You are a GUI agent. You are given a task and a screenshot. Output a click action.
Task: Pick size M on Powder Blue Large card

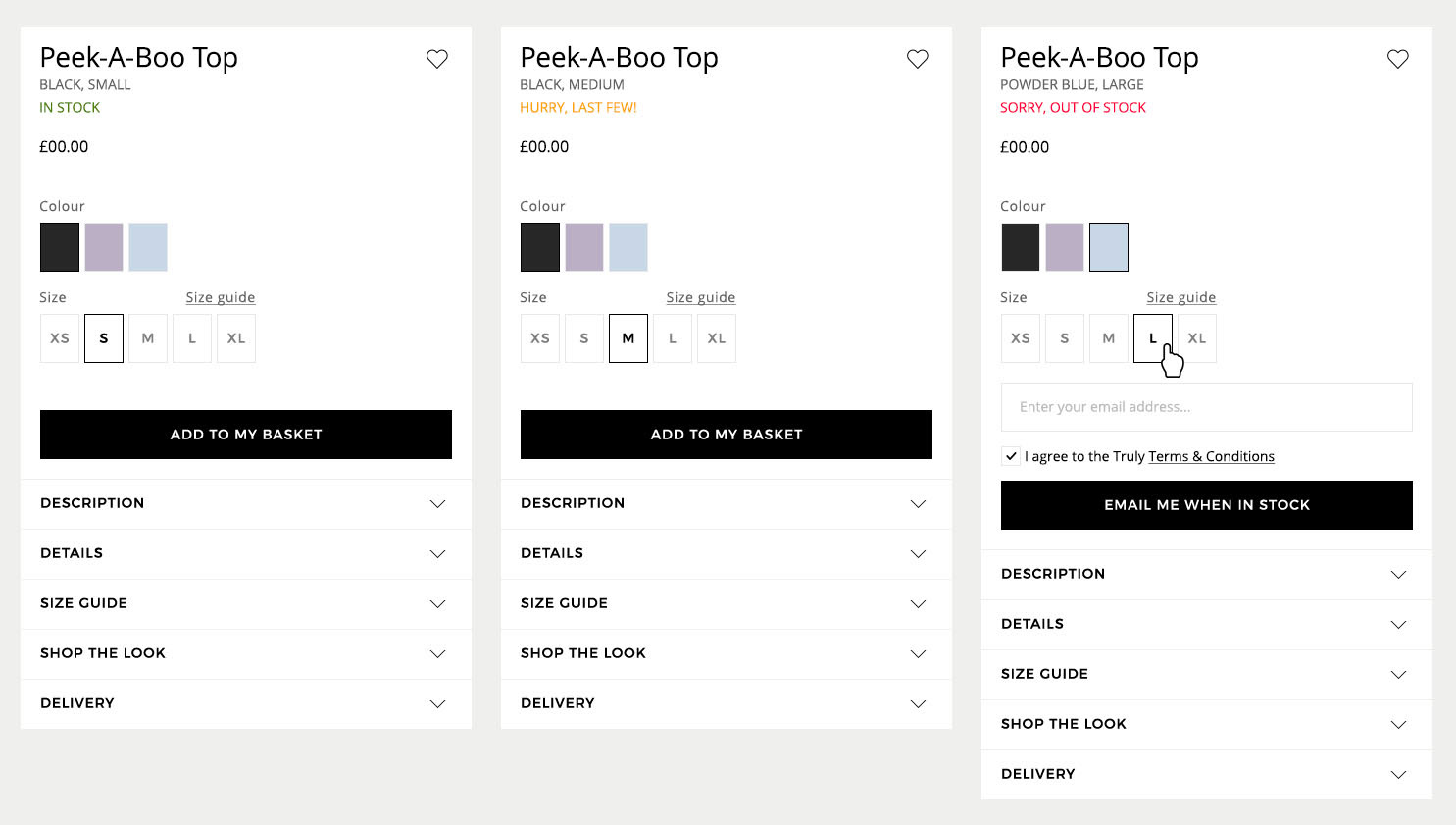click(1109, 338)
